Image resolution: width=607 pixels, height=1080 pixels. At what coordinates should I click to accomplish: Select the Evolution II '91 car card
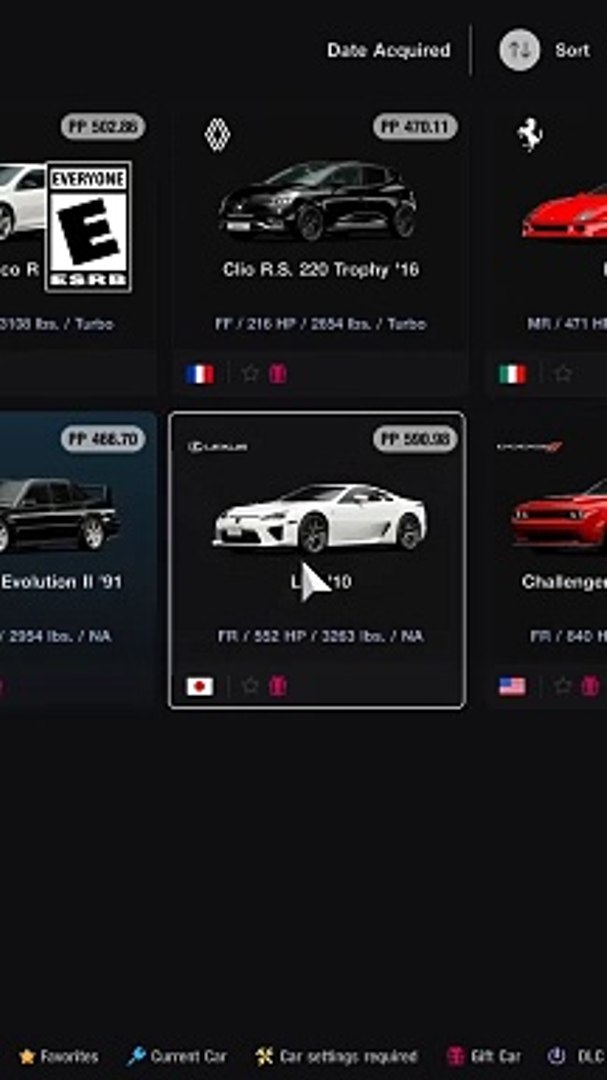[78, 559]
